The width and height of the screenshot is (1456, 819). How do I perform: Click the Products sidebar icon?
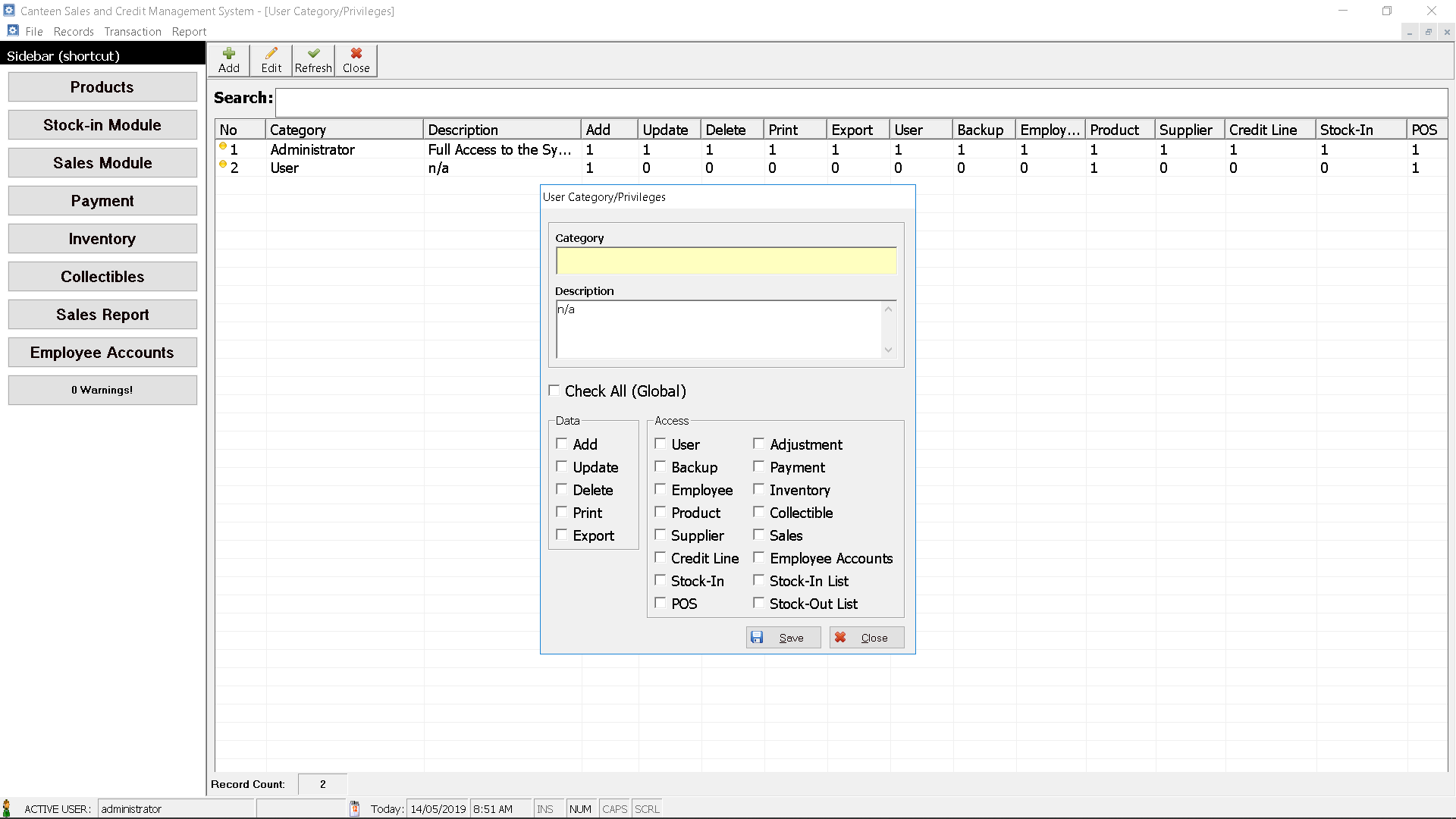point(102,87)
